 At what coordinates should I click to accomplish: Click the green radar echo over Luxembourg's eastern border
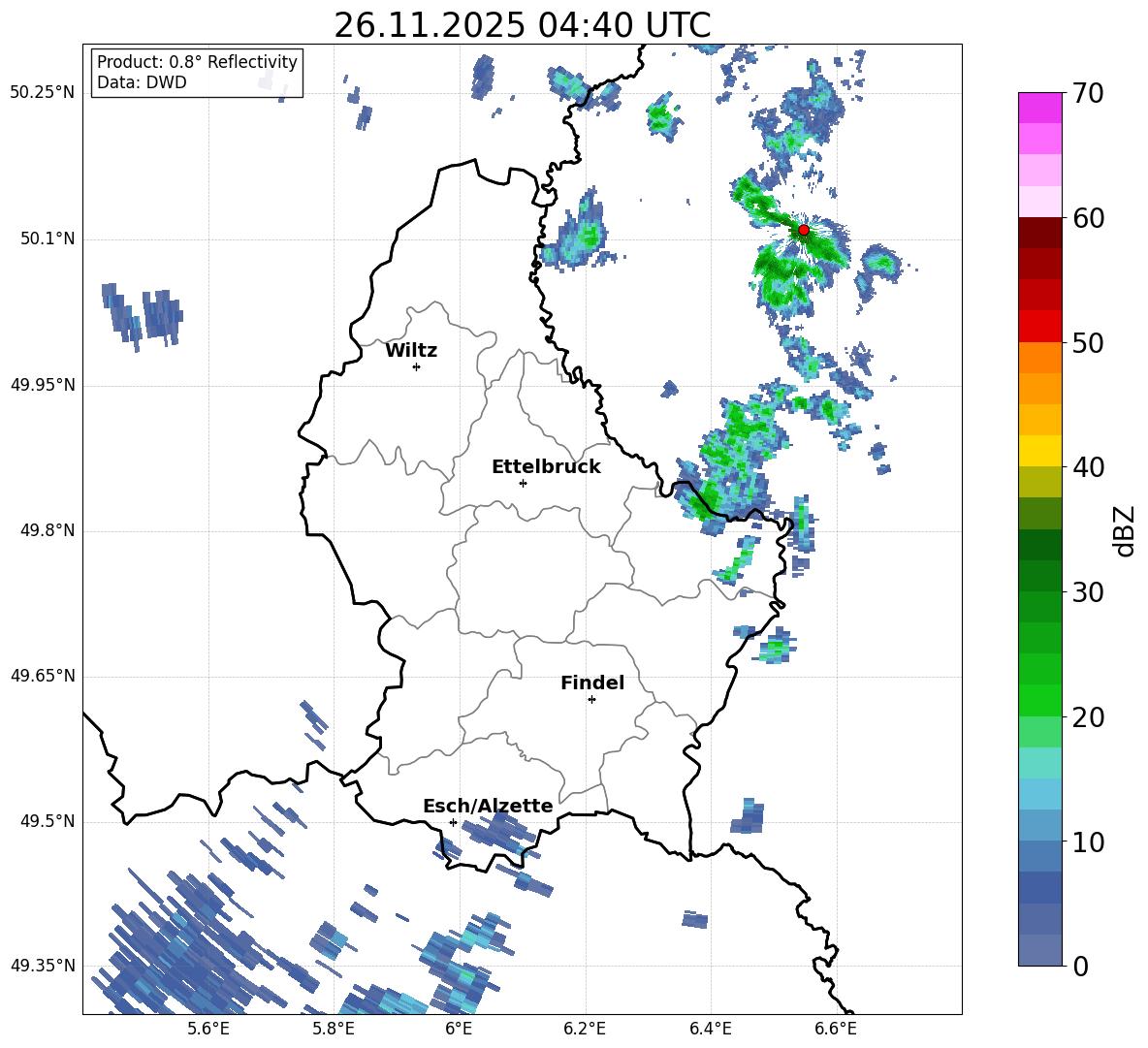coord(705,503)
